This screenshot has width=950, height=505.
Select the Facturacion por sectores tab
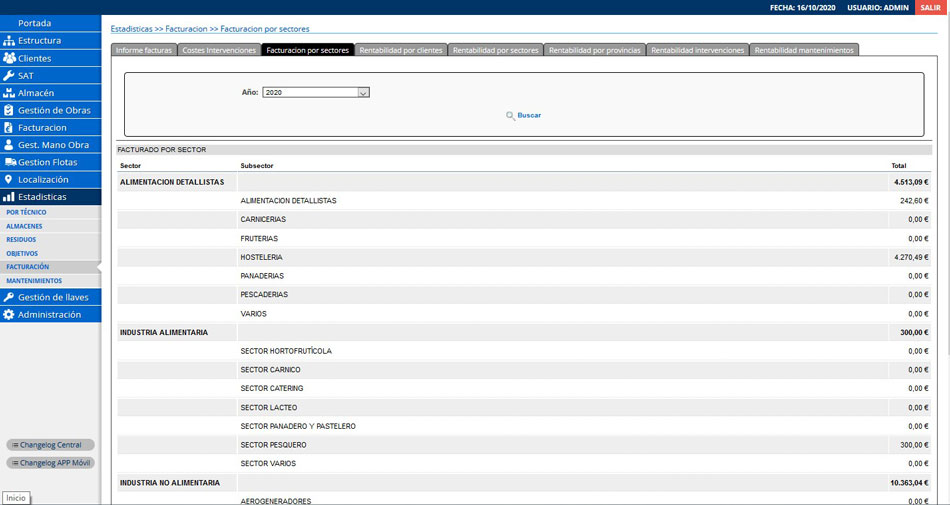coord(307,50)
